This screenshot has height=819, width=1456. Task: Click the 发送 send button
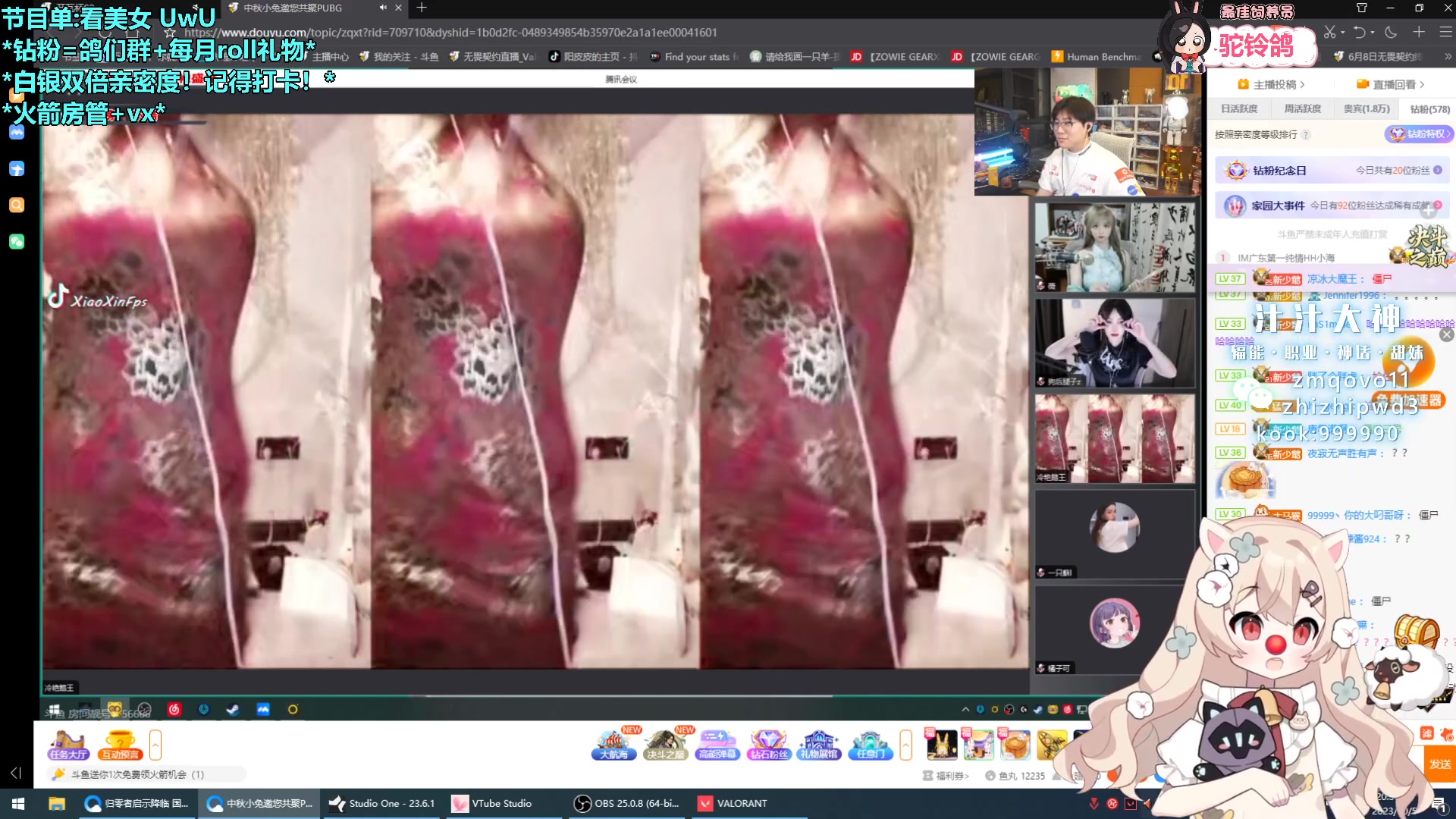[1440, 764]
